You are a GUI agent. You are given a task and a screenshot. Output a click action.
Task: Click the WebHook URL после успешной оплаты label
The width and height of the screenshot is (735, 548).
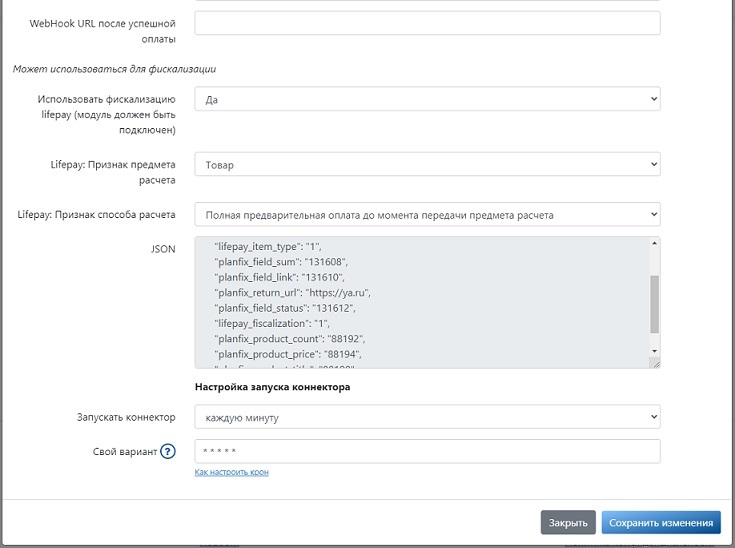[103, 31]
